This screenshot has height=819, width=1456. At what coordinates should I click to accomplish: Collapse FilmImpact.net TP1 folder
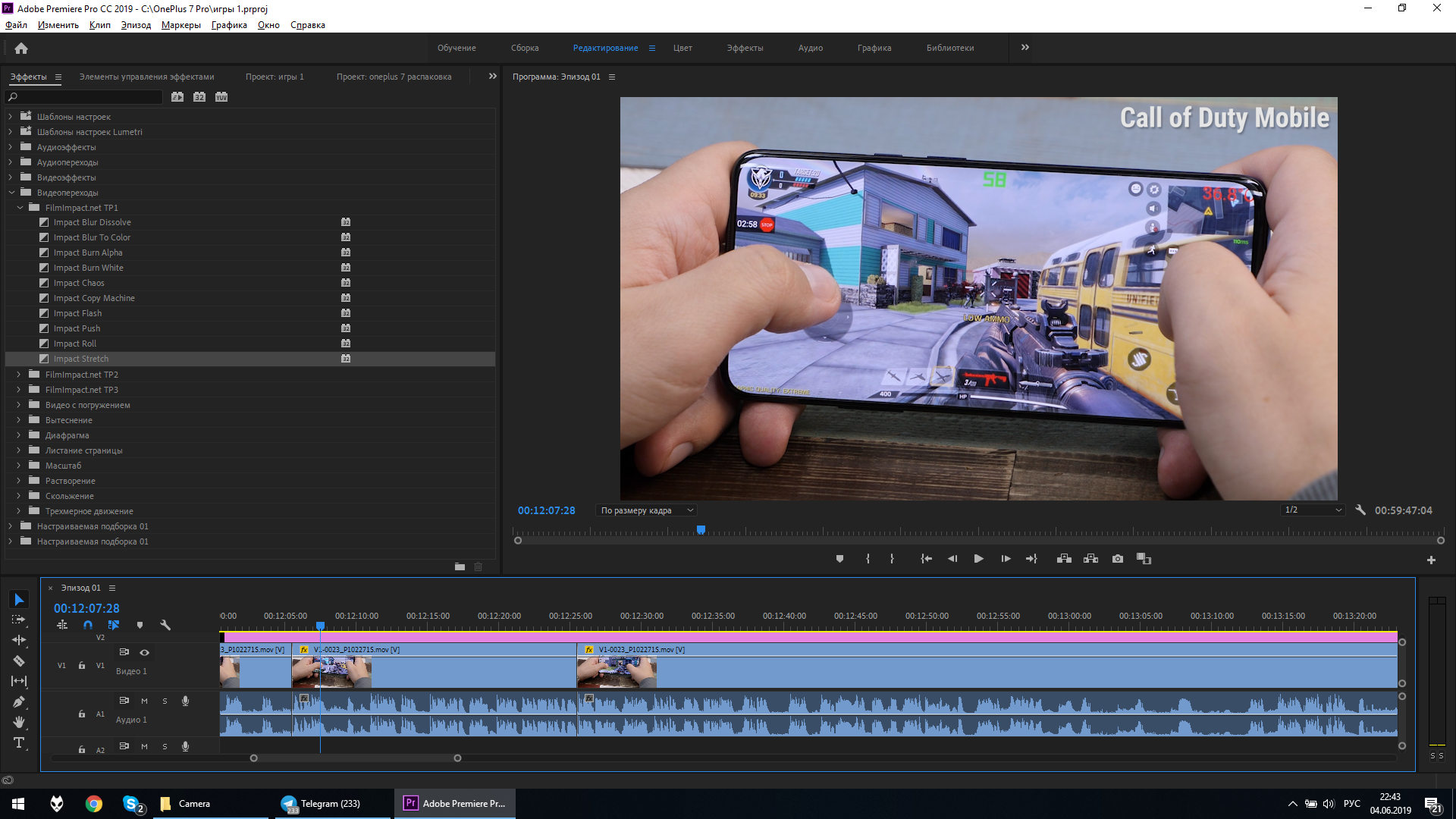20,208
